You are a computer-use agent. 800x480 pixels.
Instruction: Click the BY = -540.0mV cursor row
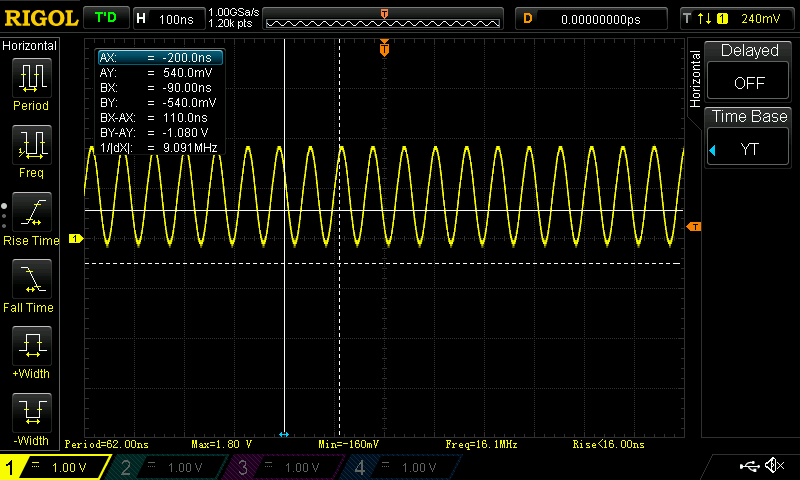pyautogui.click(x=160, y=103)
